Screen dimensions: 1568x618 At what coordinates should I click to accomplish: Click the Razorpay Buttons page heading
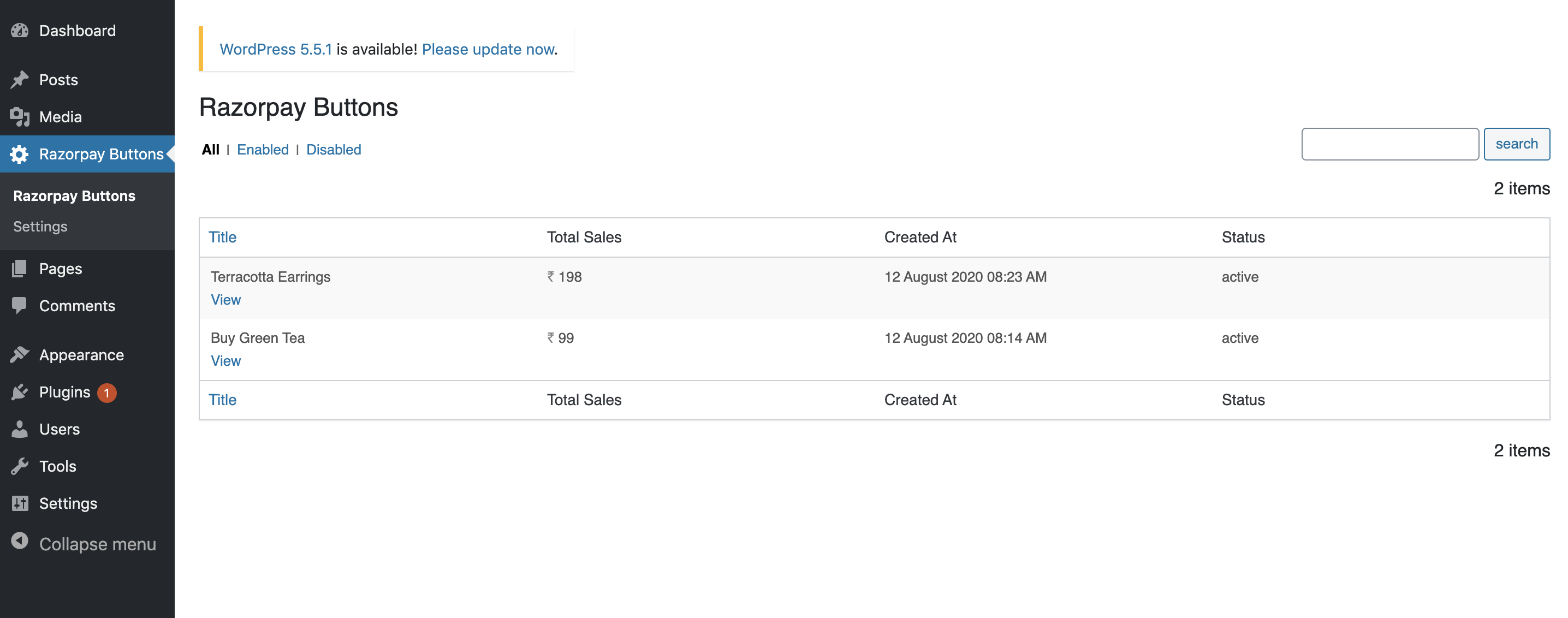pyautogui.click(x=298, y=108)
